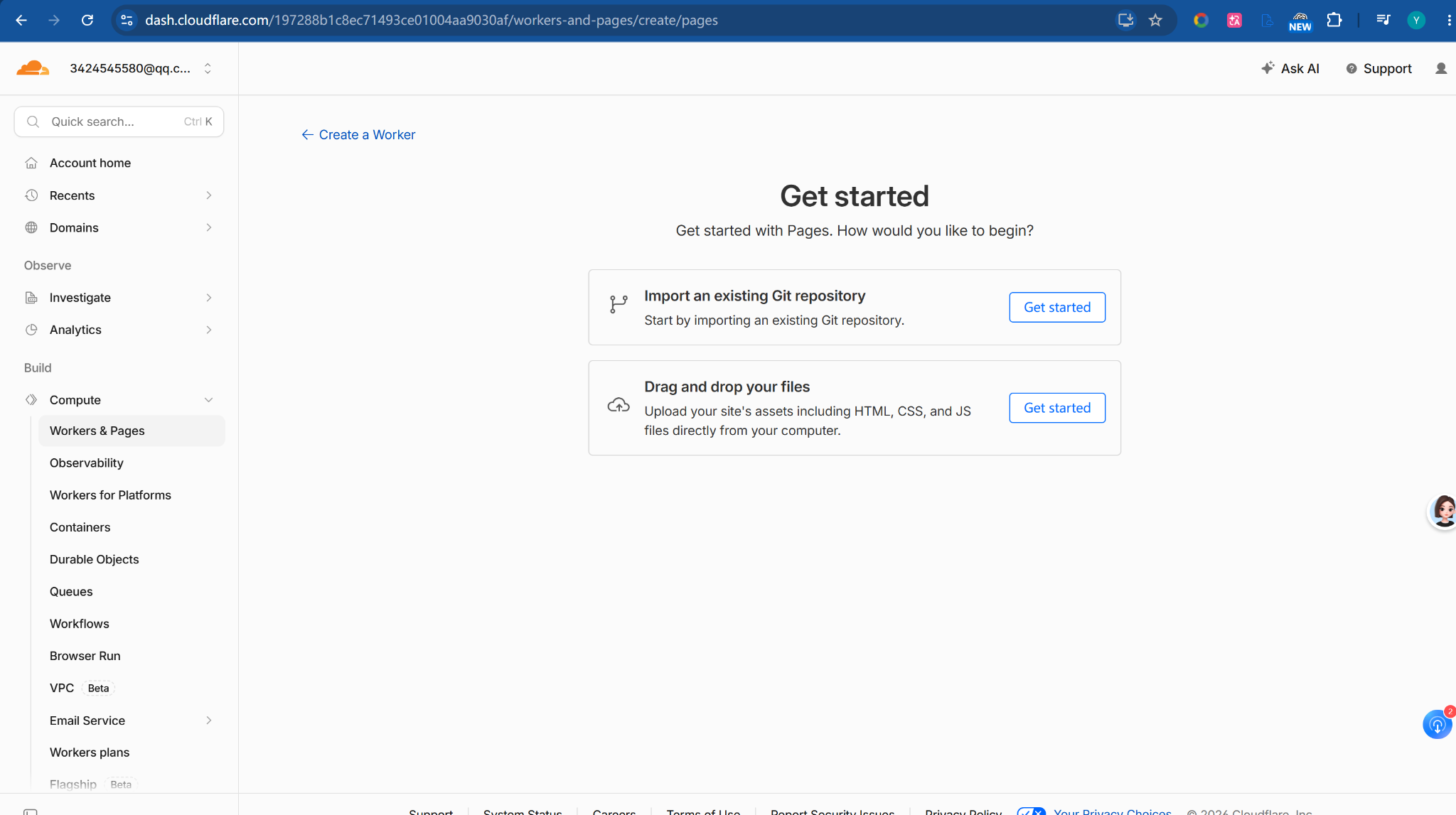
Task: Expand the Investigate section chevron
Action: tap(209, 298)
